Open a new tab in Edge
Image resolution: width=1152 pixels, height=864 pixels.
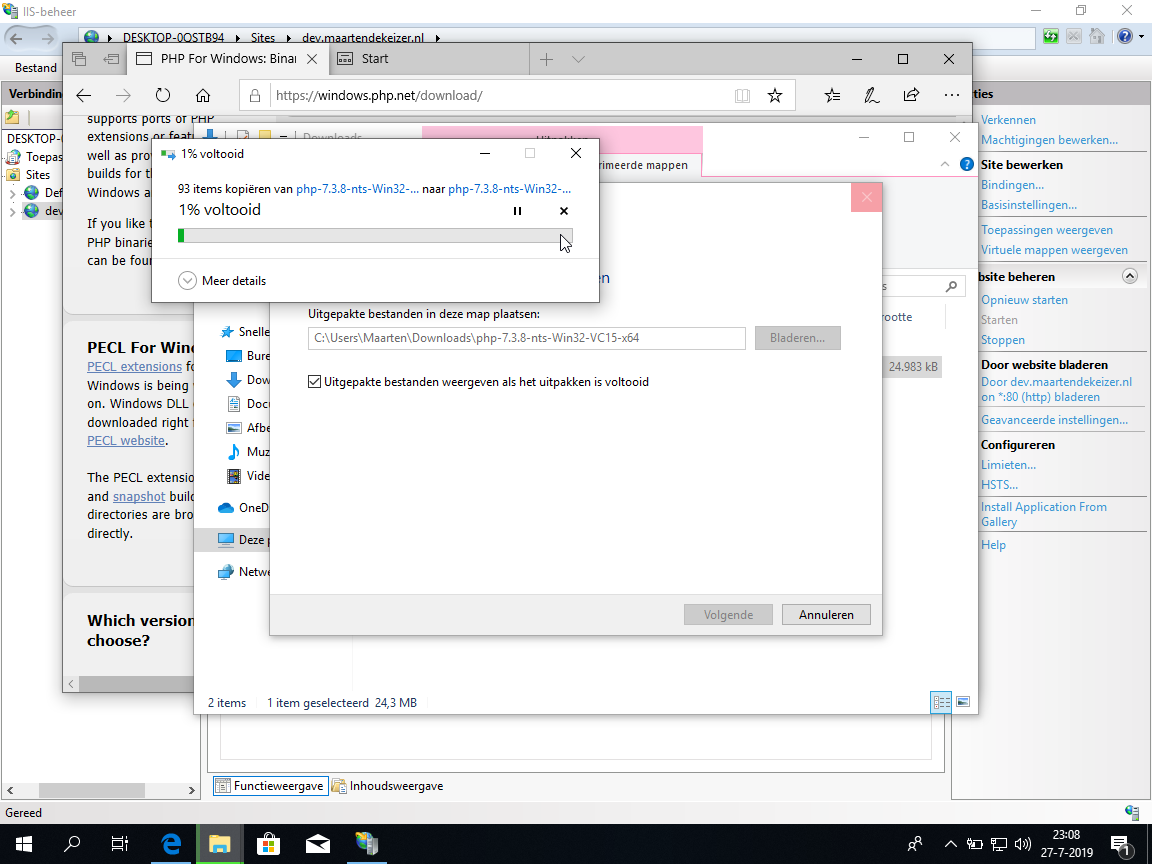[x=546, y=60]
